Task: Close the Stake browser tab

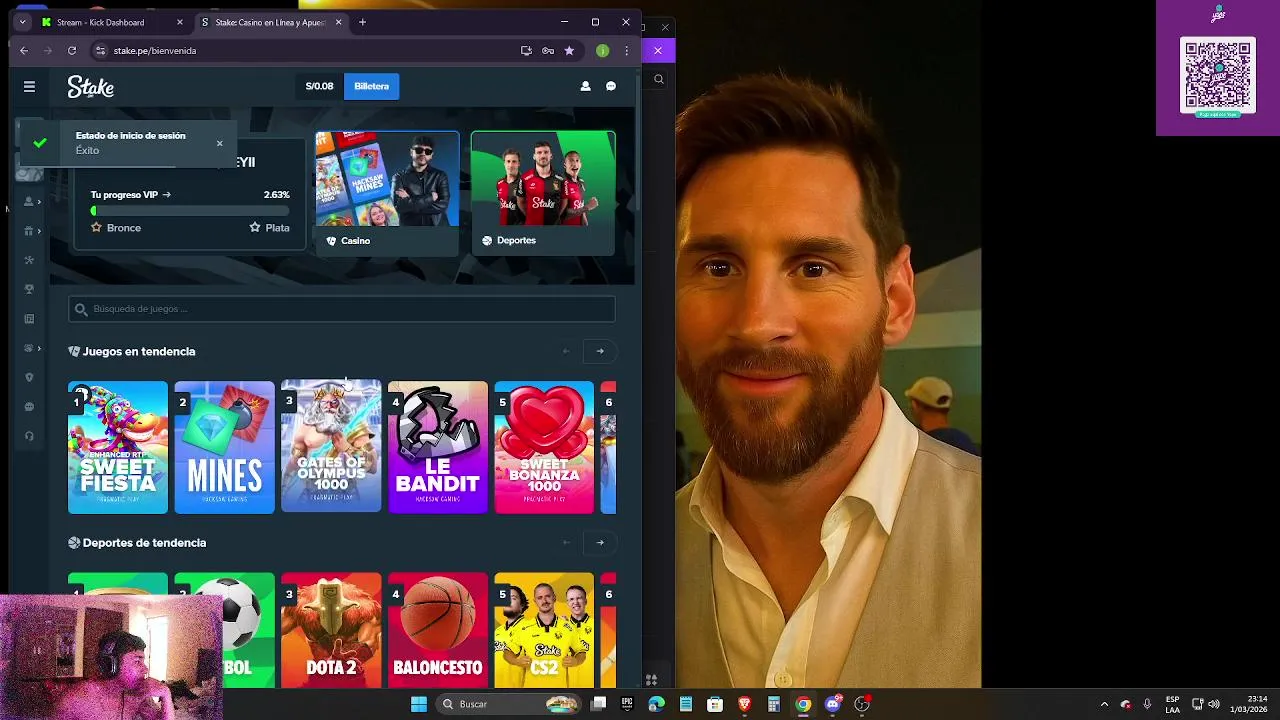Action: coord(338,22)
